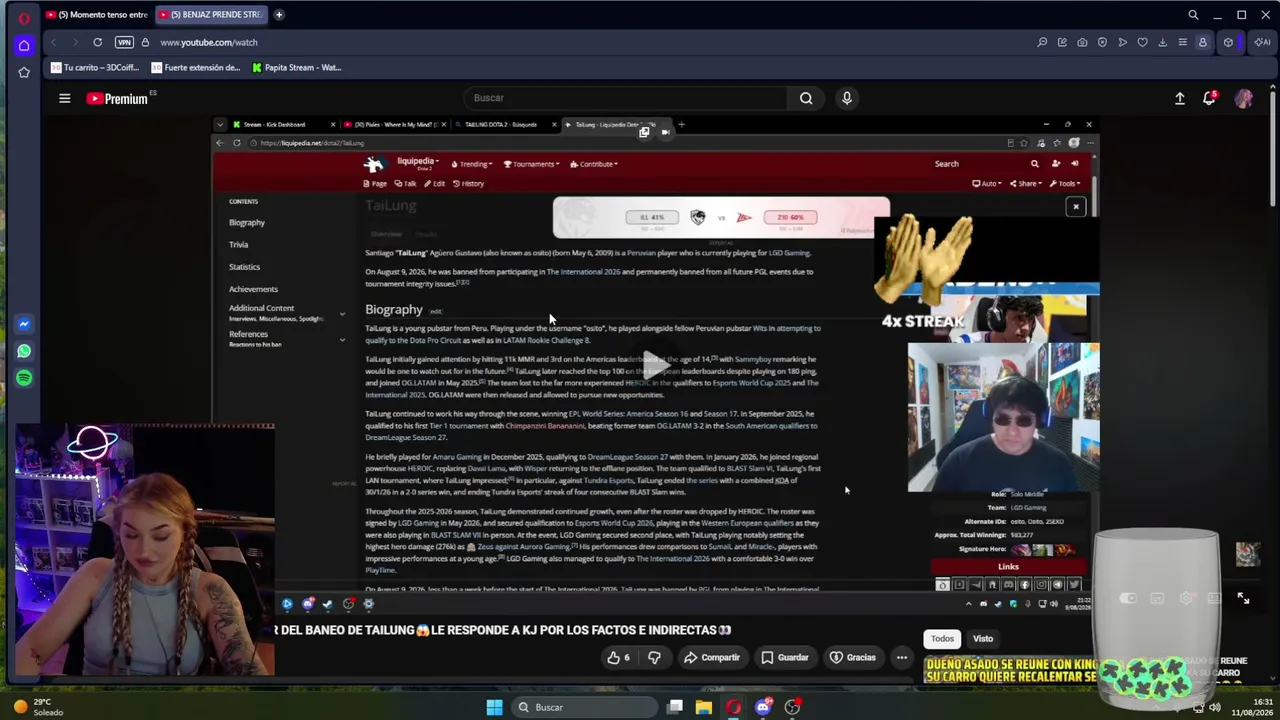Viewport: 1280px width, 720px height.
Task: Open YouTube notifications bell
Action: point(1209,98)
